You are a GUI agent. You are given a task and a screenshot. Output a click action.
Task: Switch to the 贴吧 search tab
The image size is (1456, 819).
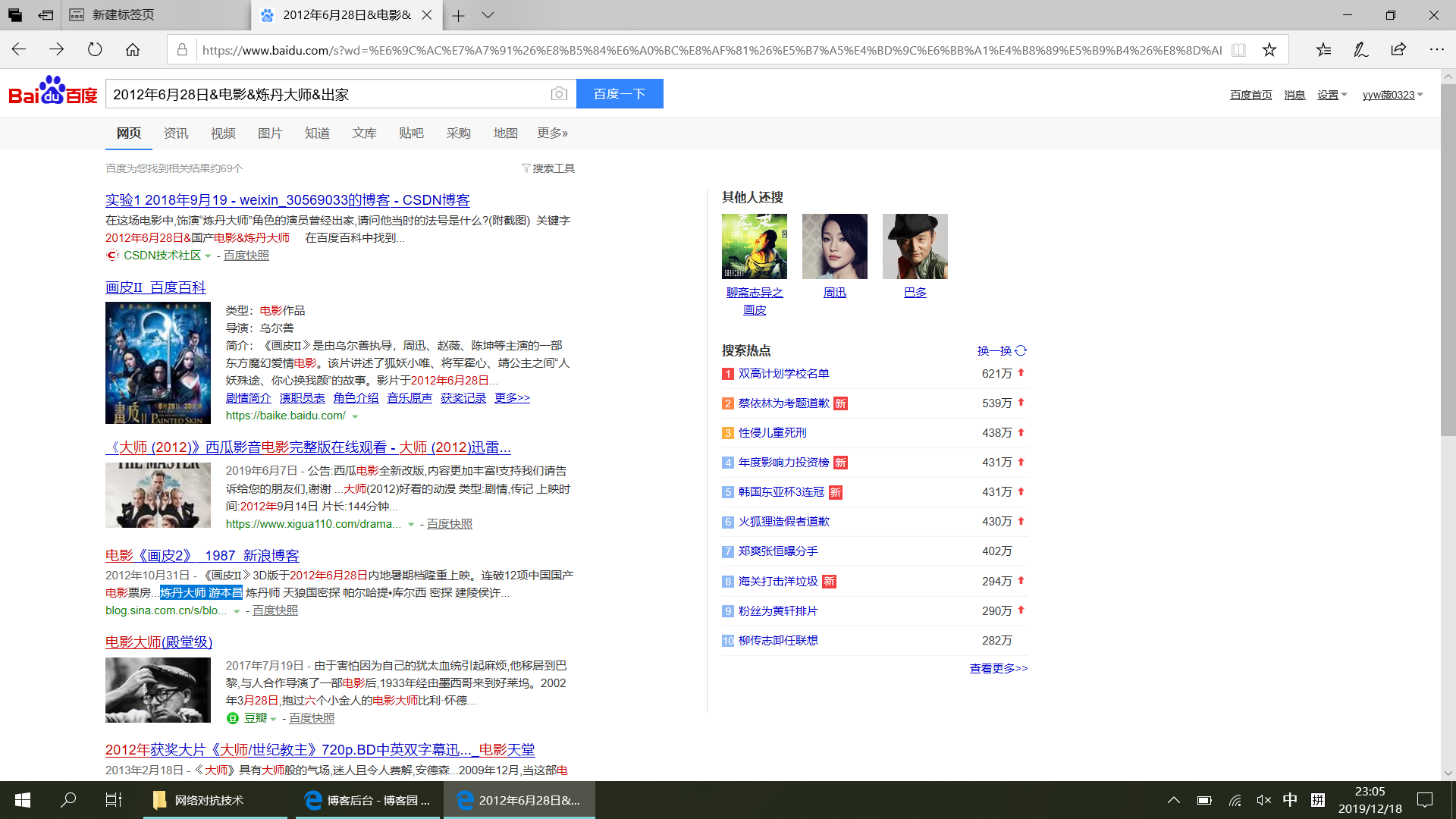point(411,133)
